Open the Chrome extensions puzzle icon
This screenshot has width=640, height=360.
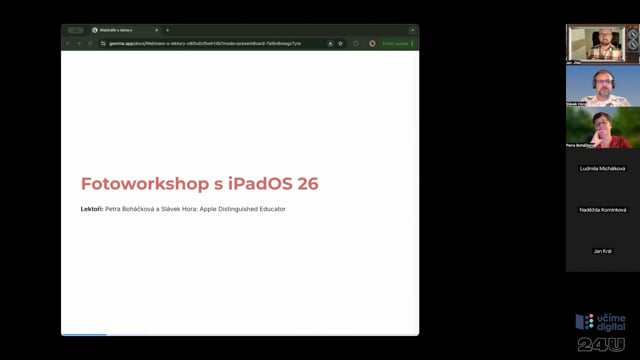pyautogui.click(x=356, y=43)
